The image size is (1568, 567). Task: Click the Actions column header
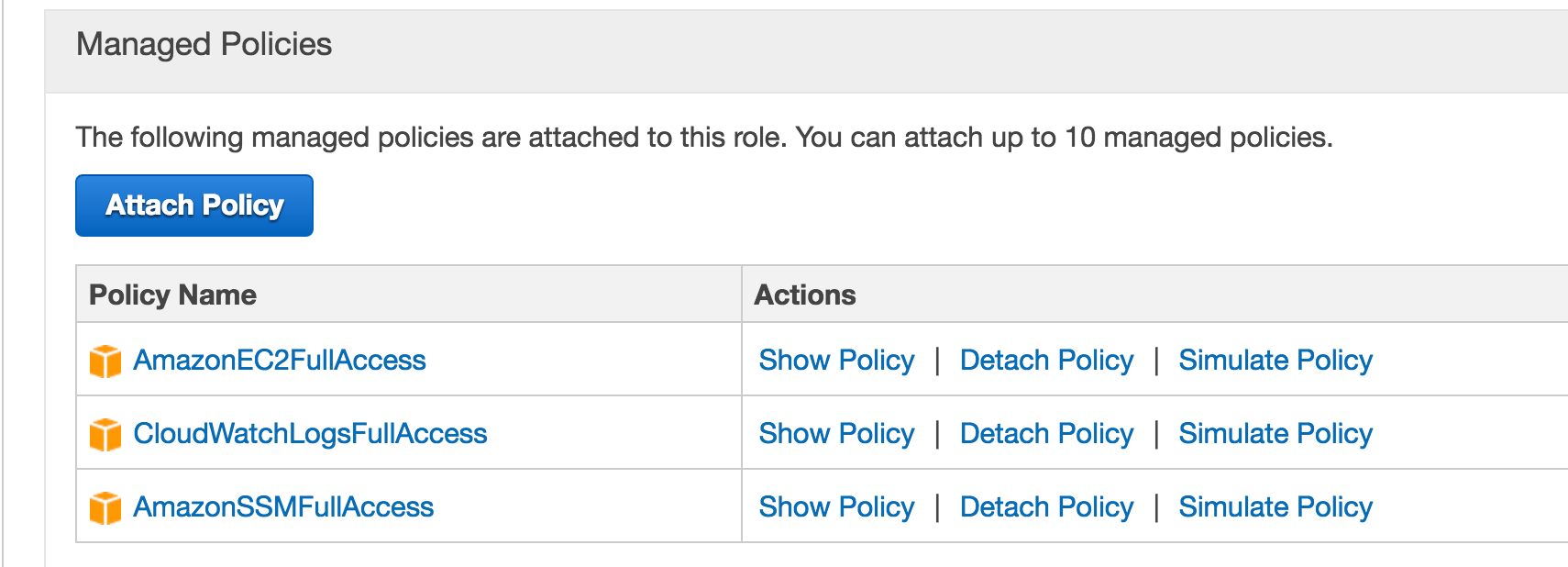805,295
